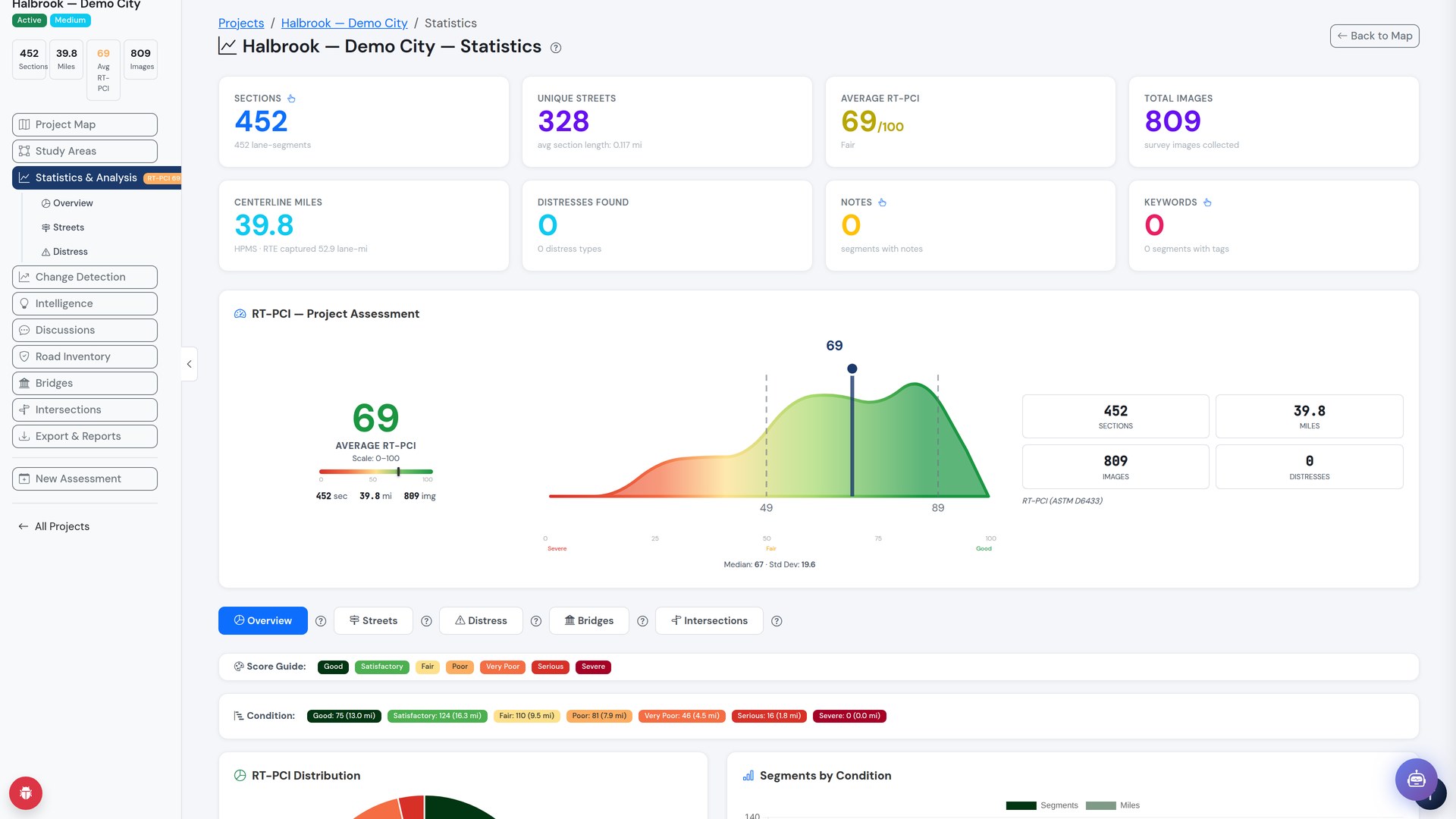Switch to the Bridges tab
Image resolution: width=1456 pixels, height=819 pixels.
(x=589, y=620)
